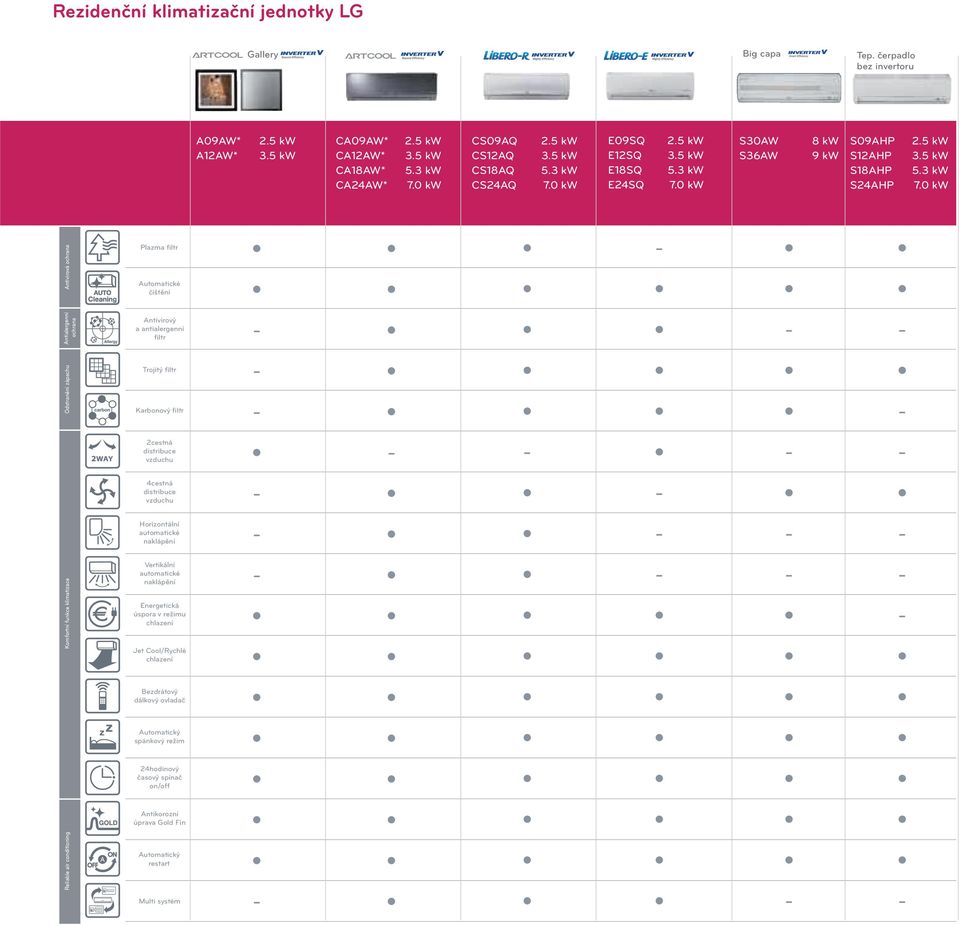960x925 pixels.
Task: Click the LIBERO-R logo
Action: point(506,56)
